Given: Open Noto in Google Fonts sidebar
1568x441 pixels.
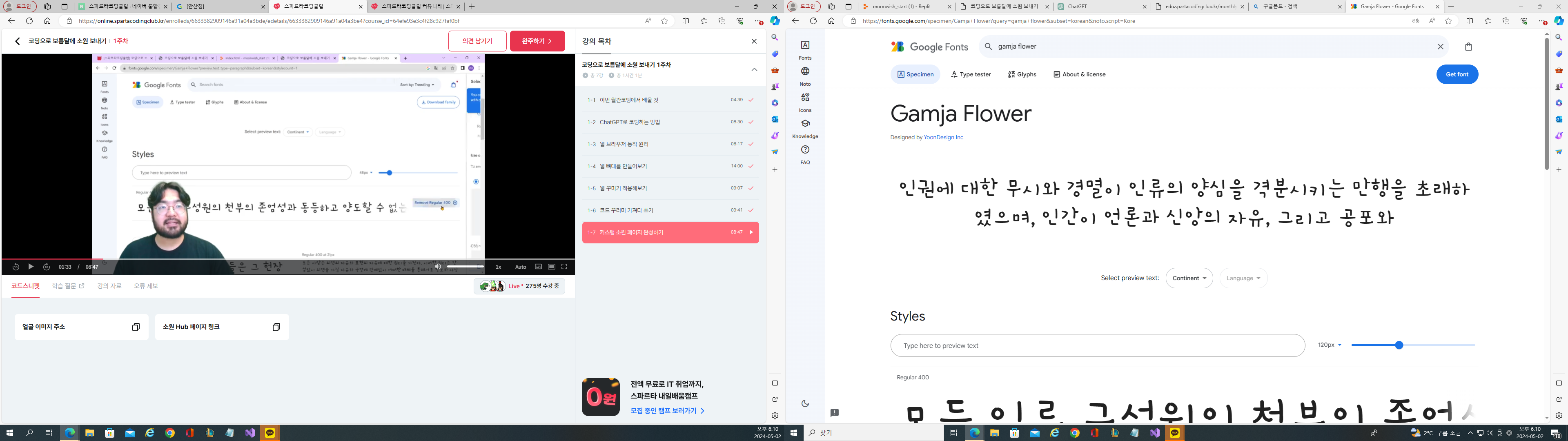Looking at the screenshot, I should point(805,76).
